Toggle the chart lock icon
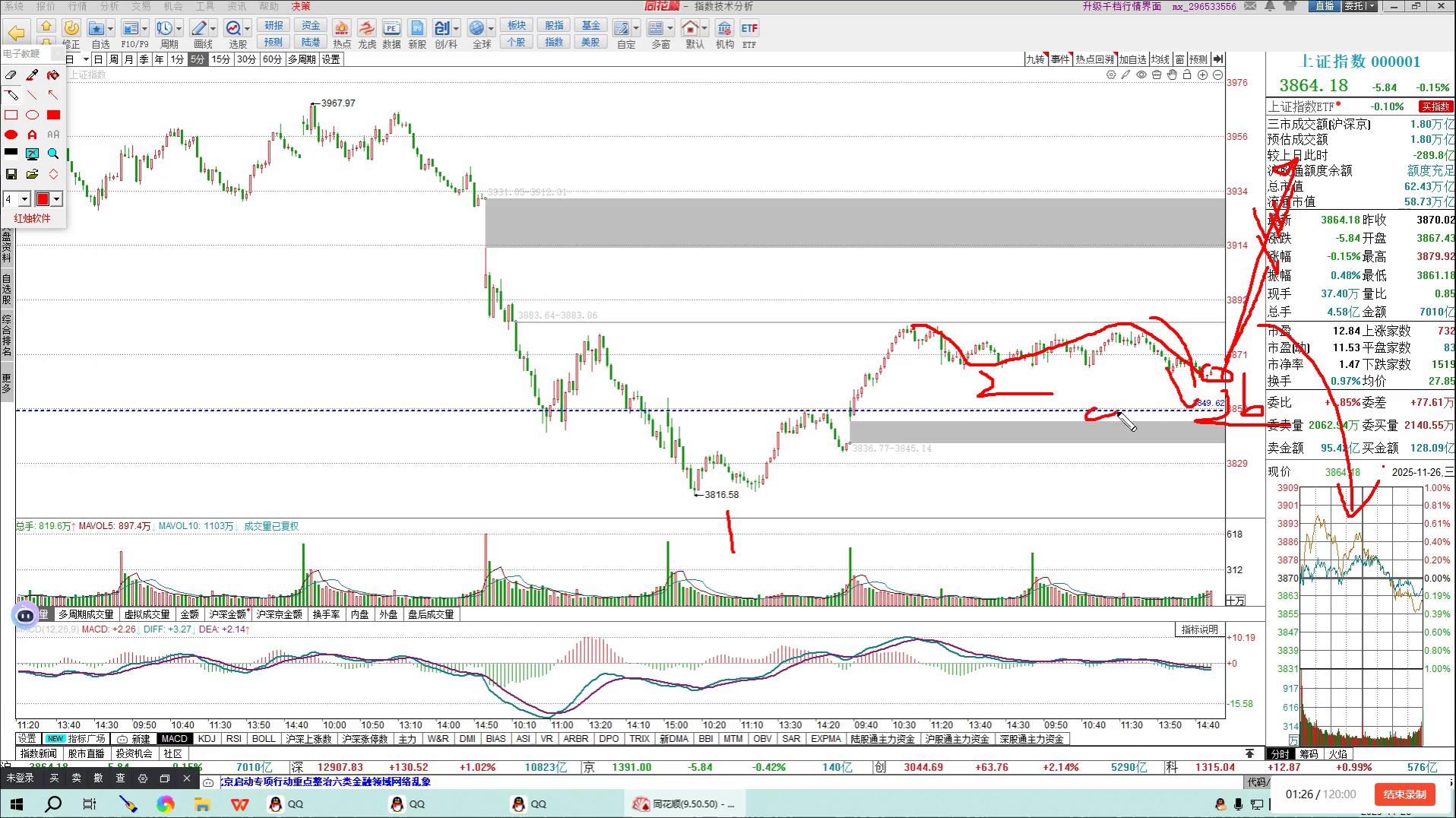Viewport: 1456px width, 818px height. [x=1187, y=75]
